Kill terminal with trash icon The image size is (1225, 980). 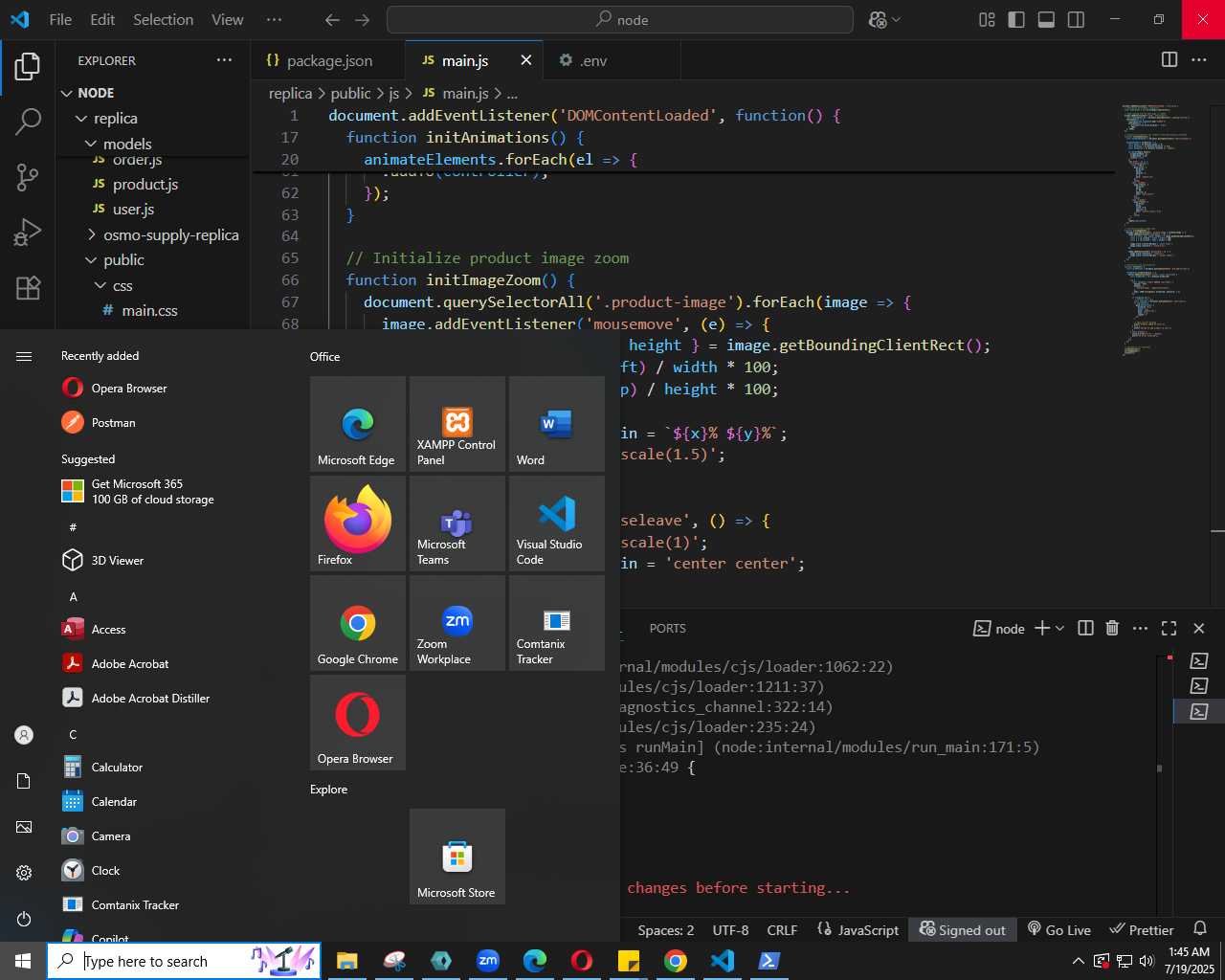click(1112, 628)
